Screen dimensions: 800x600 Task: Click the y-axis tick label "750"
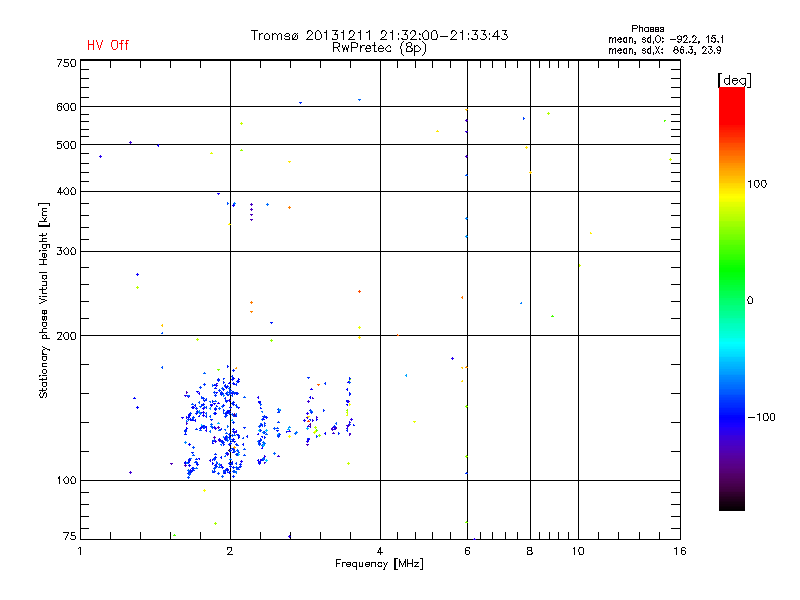pos(66,63)
